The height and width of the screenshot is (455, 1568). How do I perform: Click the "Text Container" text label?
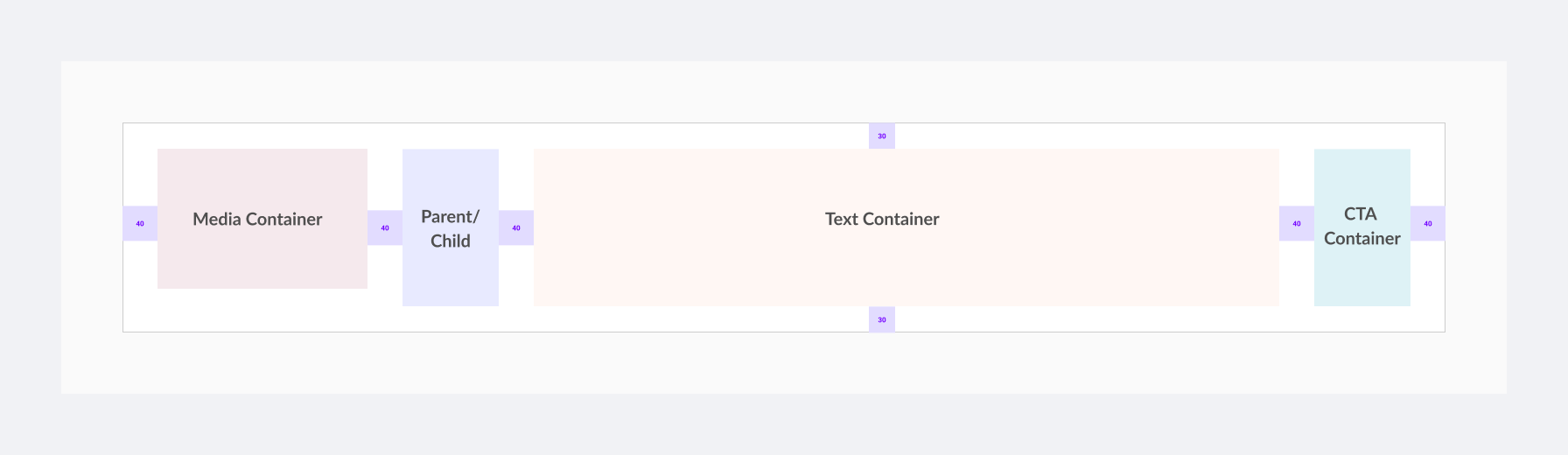(882, 219)
